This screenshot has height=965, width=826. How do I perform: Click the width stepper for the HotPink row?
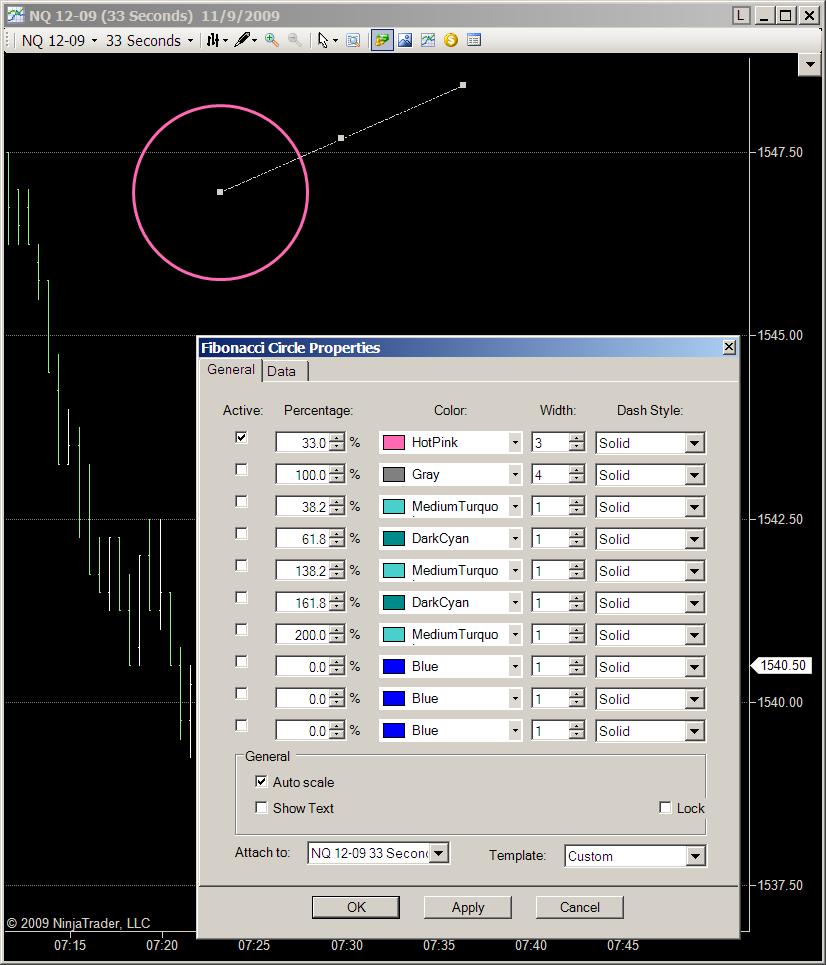pyautogui.click(x=577, y=442)
